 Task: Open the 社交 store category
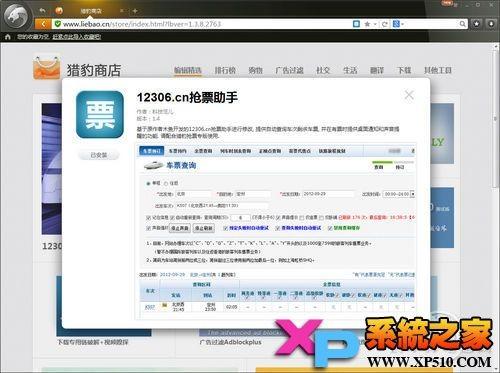323,70
